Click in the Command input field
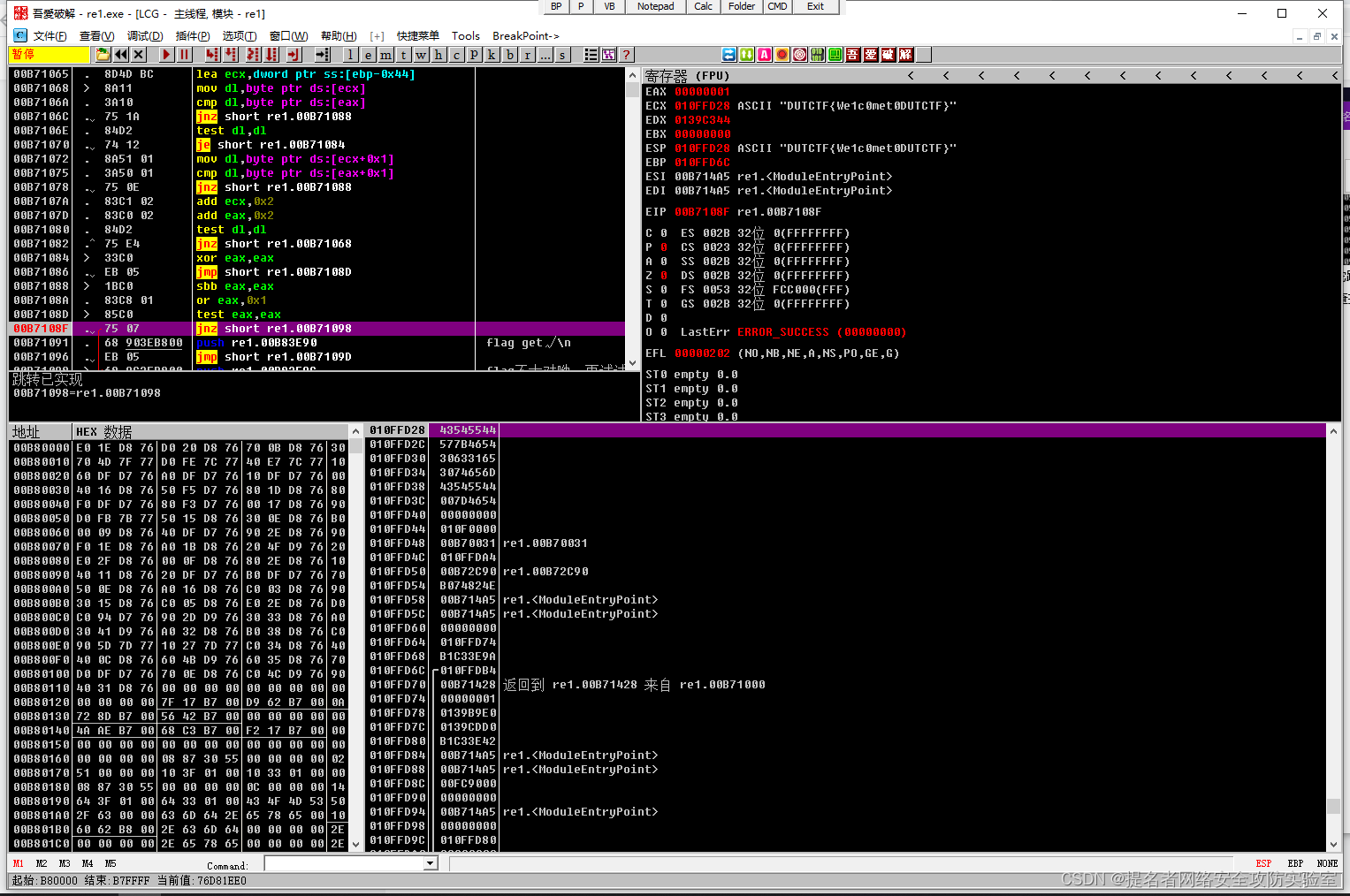 (345, 863)
